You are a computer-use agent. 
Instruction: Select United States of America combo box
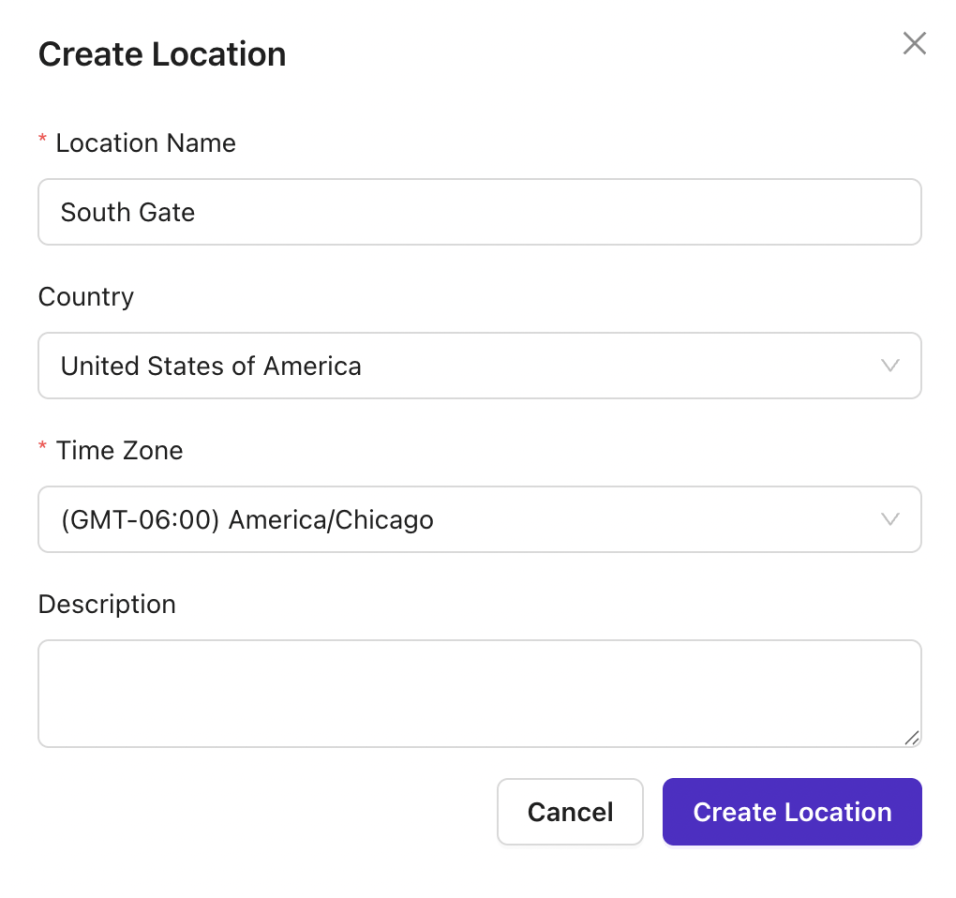pyautogui.click(x=480, y=366)
